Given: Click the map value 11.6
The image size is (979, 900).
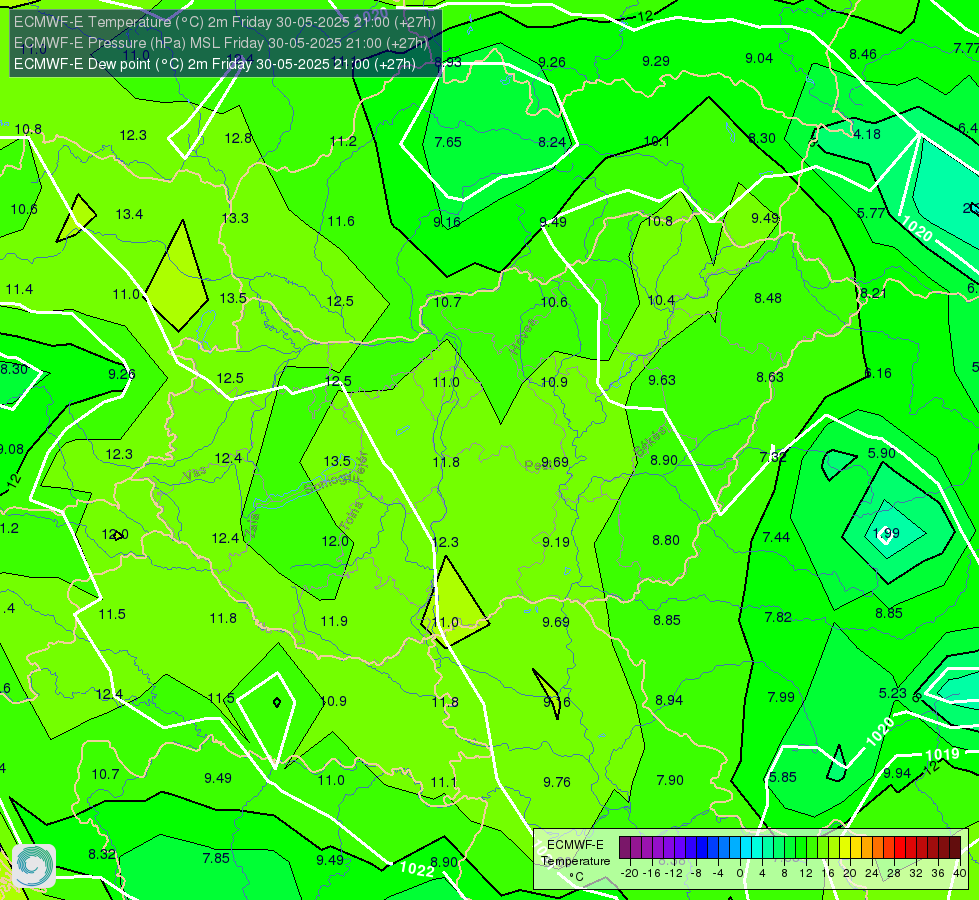Looking at the screenshot, I should 341,221.
